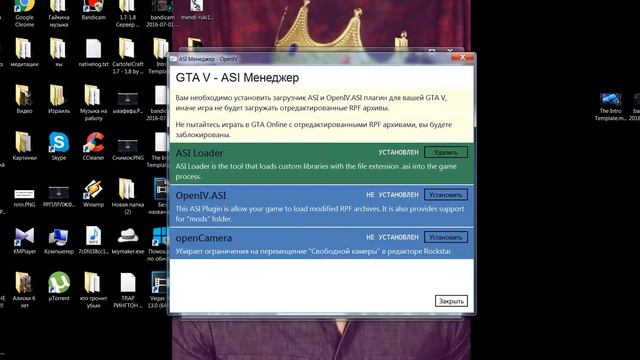Click Установить button for openCamera
The height and width of the screenshot is (360, 640).
pyautogui.click(x=446, y=237)
